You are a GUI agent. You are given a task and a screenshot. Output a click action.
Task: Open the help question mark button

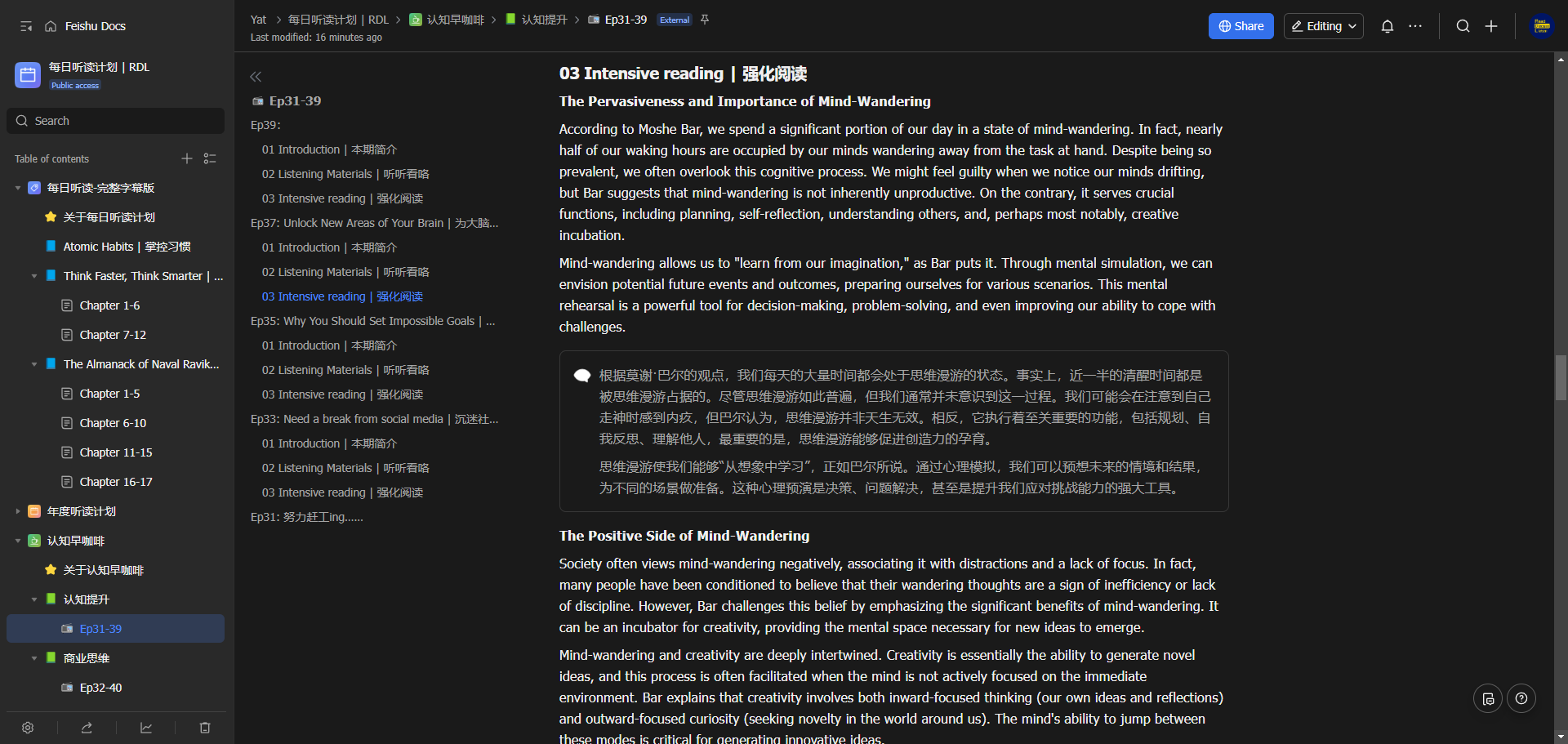tap(1521, 698)
